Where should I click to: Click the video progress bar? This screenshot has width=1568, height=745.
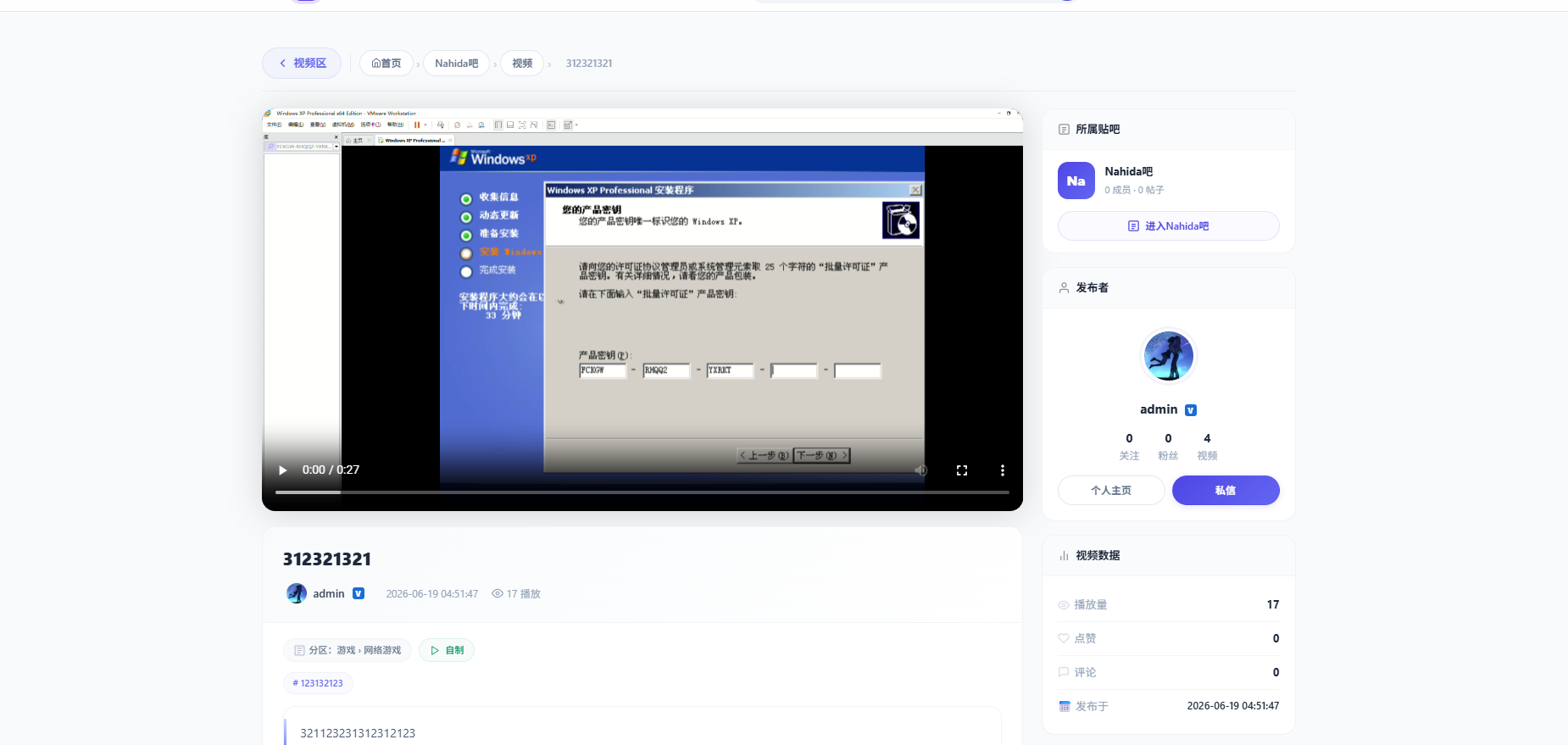pos(642,492)
